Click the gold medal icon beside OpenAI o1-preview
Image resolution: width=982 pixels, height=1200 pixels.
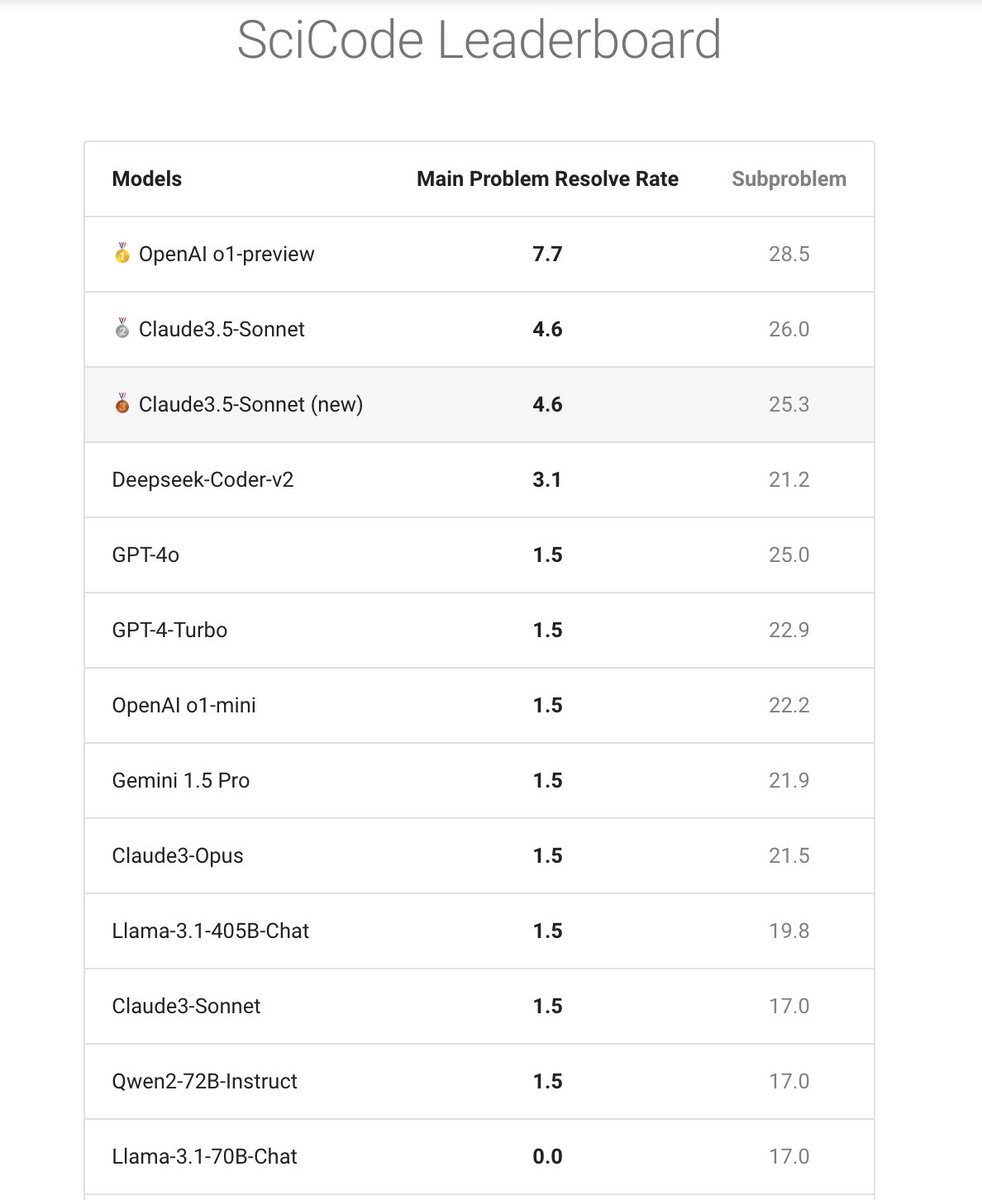(x=122, y=254)
